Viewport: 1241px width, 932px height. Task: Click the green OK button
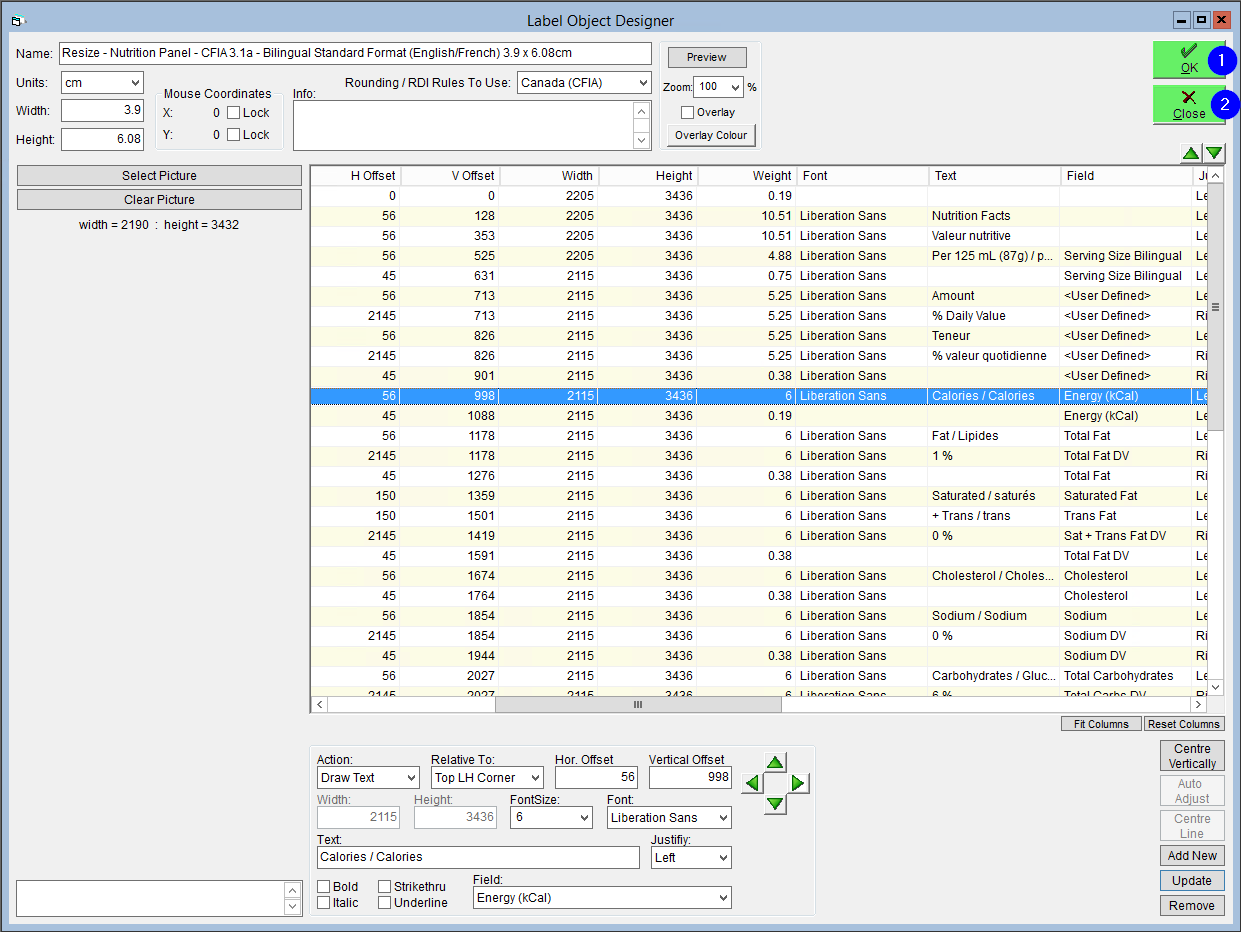(1189, 60)
